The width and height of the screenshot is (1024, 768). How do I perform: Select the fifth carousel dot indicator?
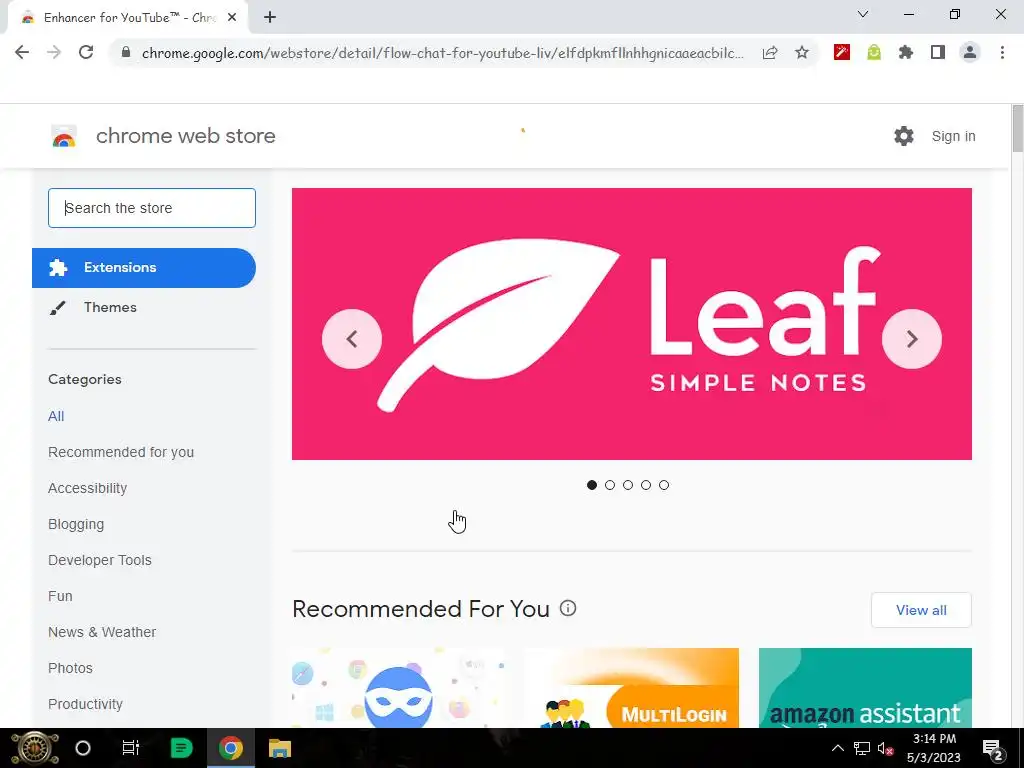(664, 485)
